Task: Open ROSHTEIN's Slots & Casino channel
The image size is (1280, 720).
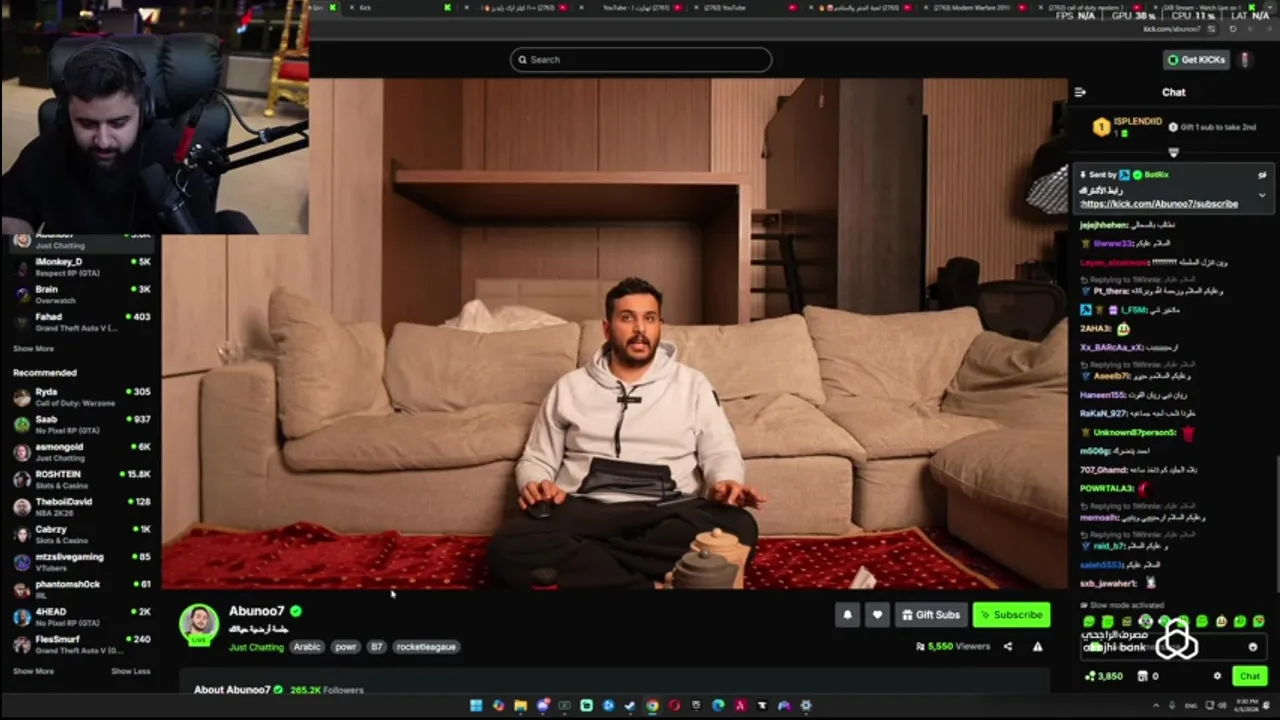Action: point(80,479)
